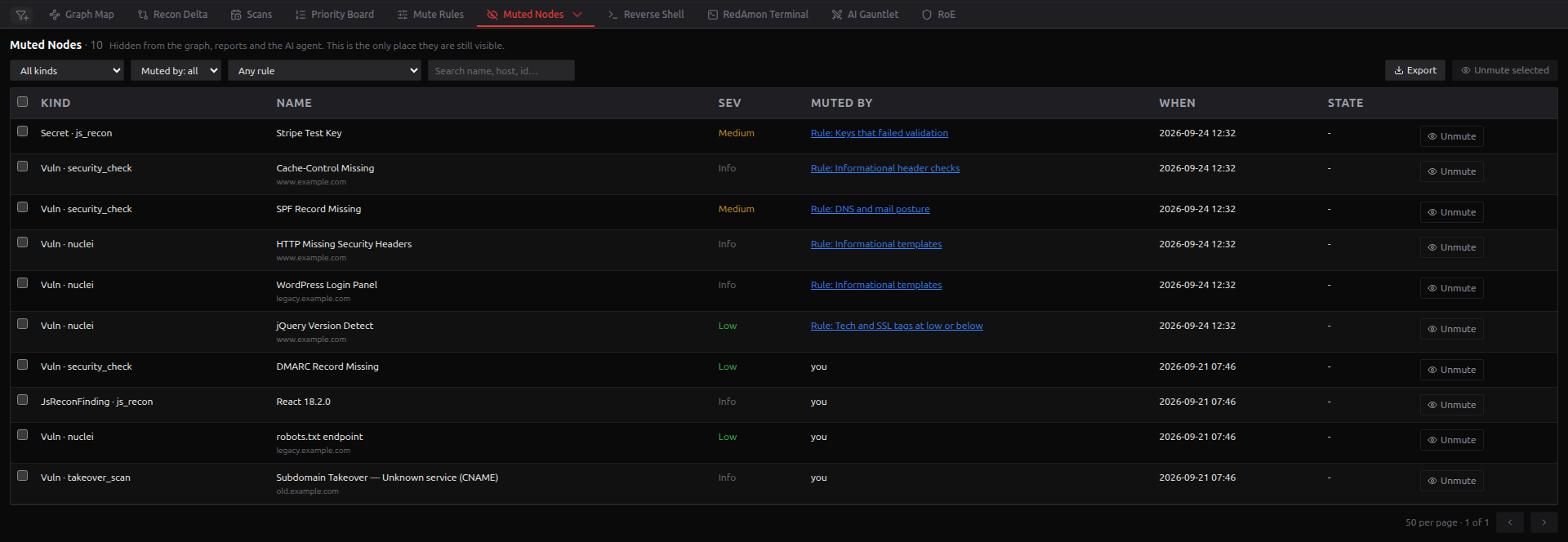Open Rule: Informational templates link for WordPress Login Panel
Image resolution: width=1568 pixels, height=542 pixels.
[876, 285]
